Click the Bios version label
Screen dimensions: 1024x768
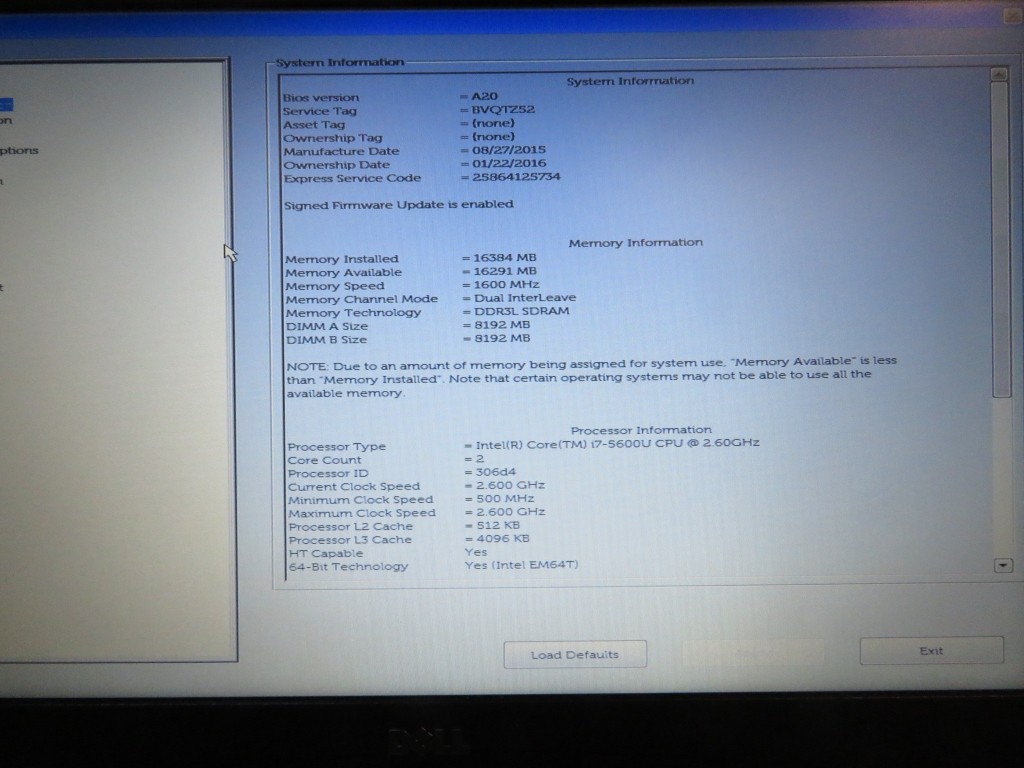point(321,97)
